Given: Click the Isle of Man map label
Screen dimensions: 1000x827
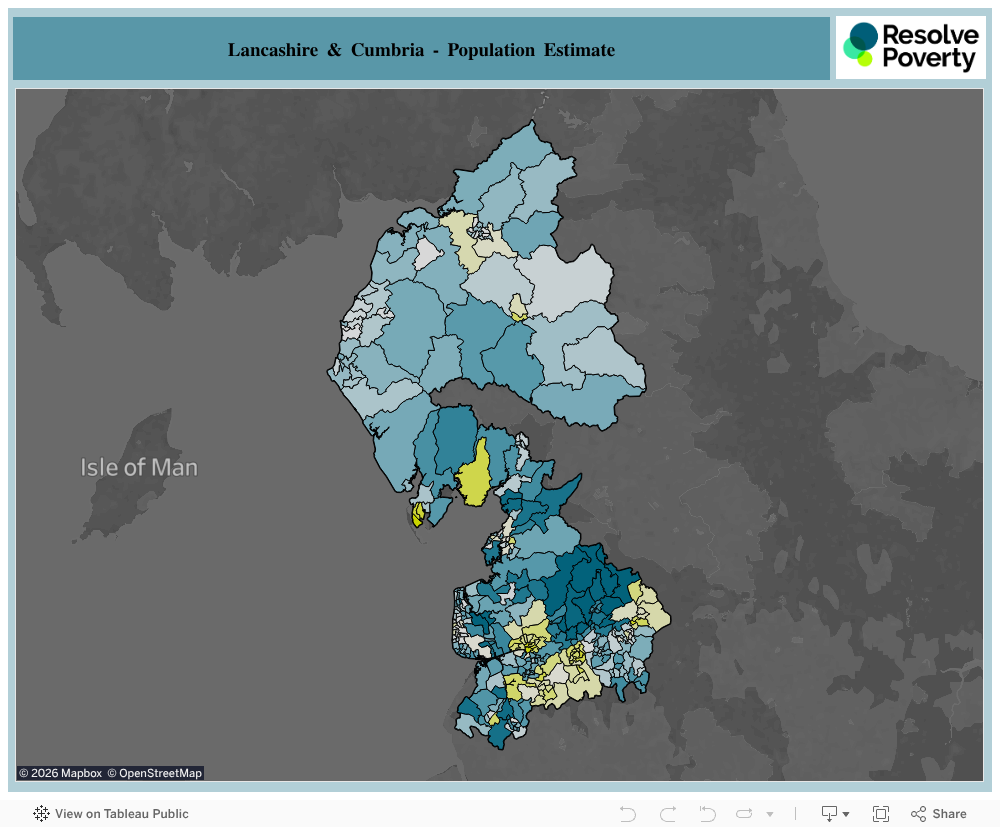Looking at the screenshot, I should tap(139, 467).
